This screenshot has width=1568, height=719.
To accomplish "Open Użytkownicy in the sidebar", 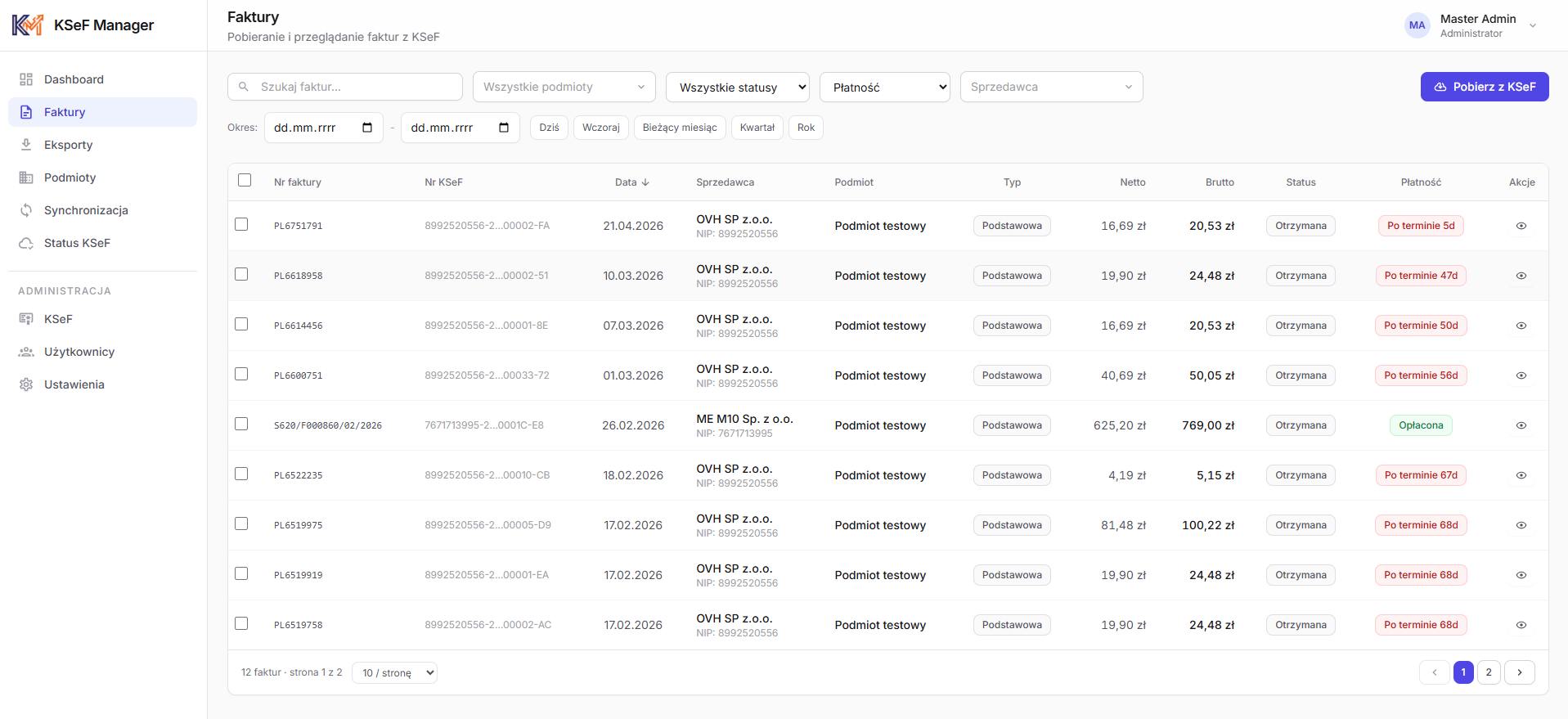I will point(102,352).
